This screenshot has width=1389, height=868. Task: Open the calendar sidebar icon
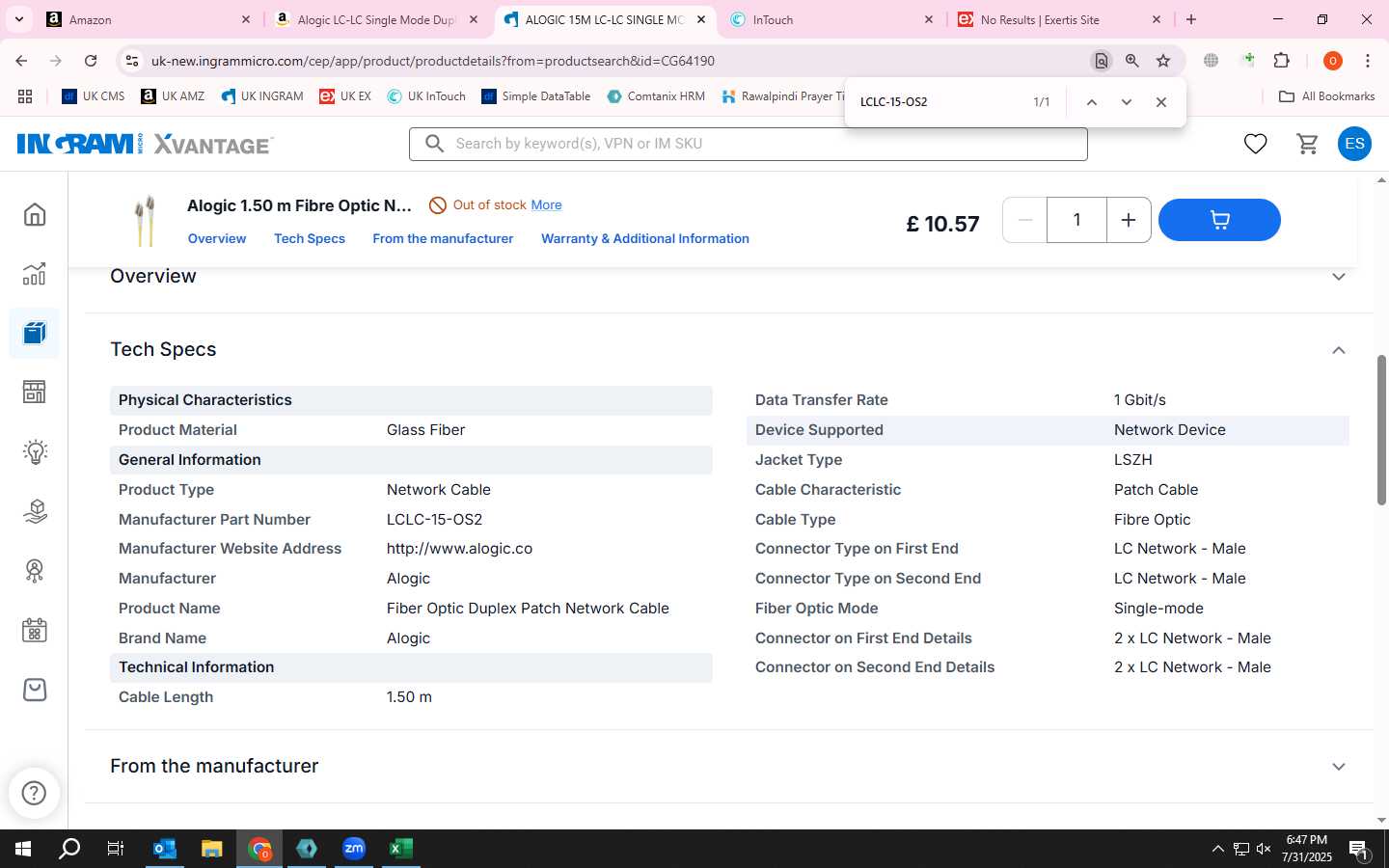tap(35, 631)
